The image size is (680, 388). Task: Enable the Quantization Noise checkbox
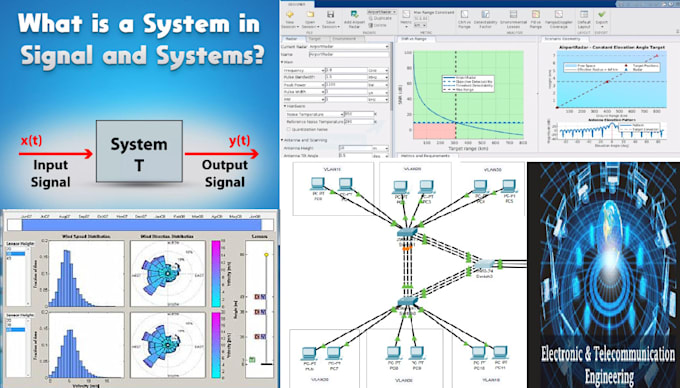(289, 130)
